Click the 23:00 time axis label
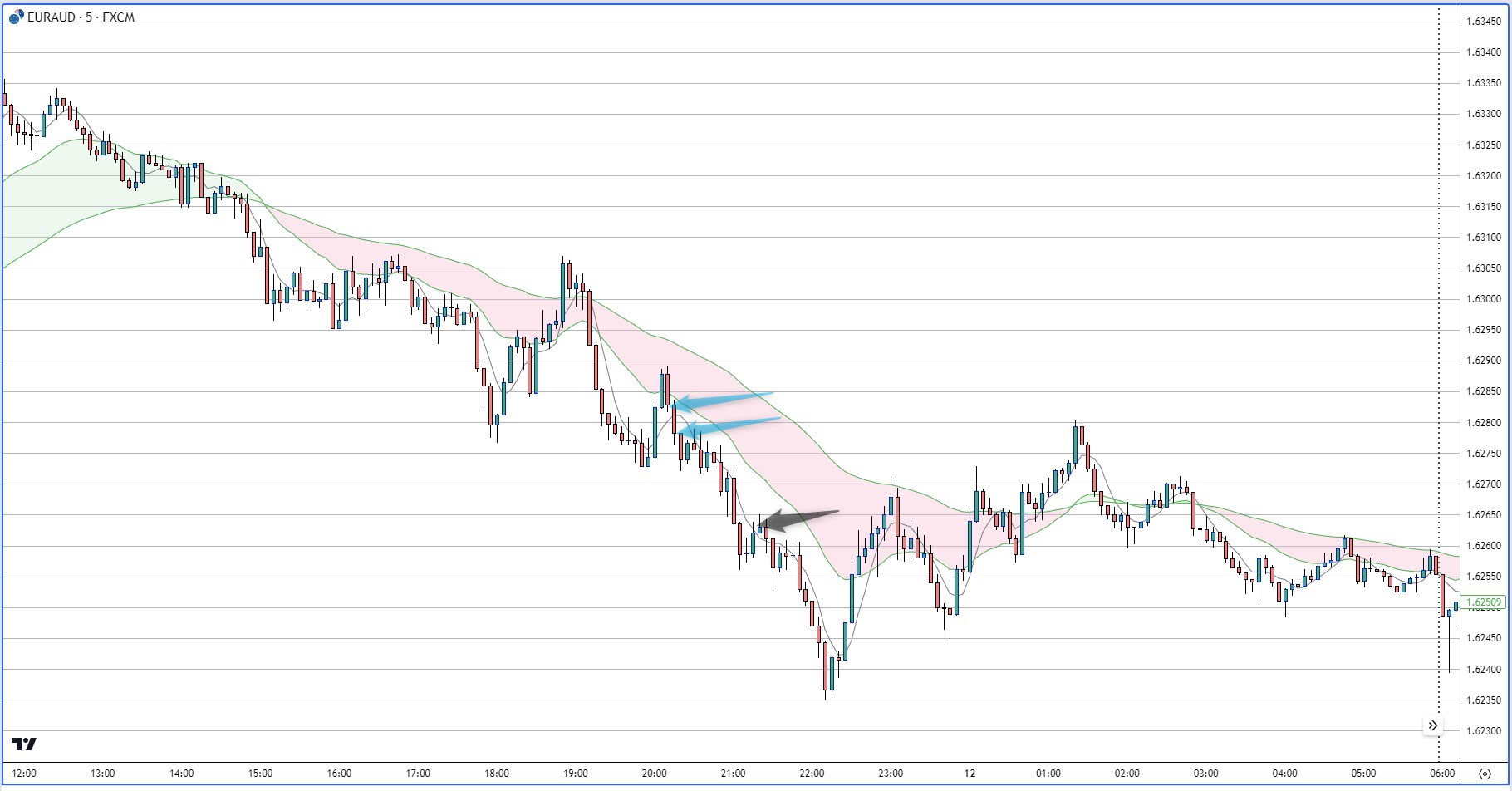The width and height of the screenshot is (1512, 791). [891, 774]
